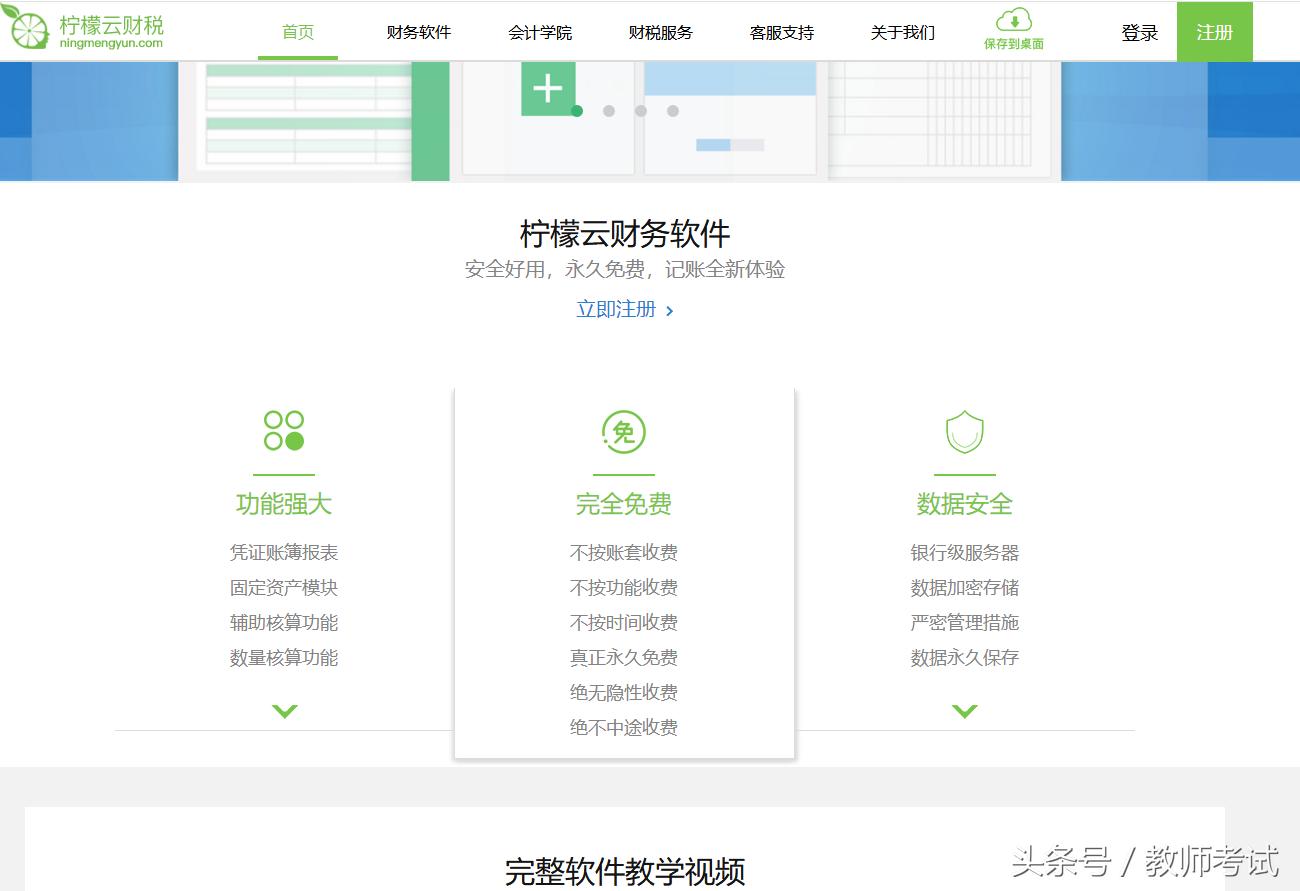Select the second carousel dot indicator
This screenshot has height=891, width=1300.
click(610, 111)
